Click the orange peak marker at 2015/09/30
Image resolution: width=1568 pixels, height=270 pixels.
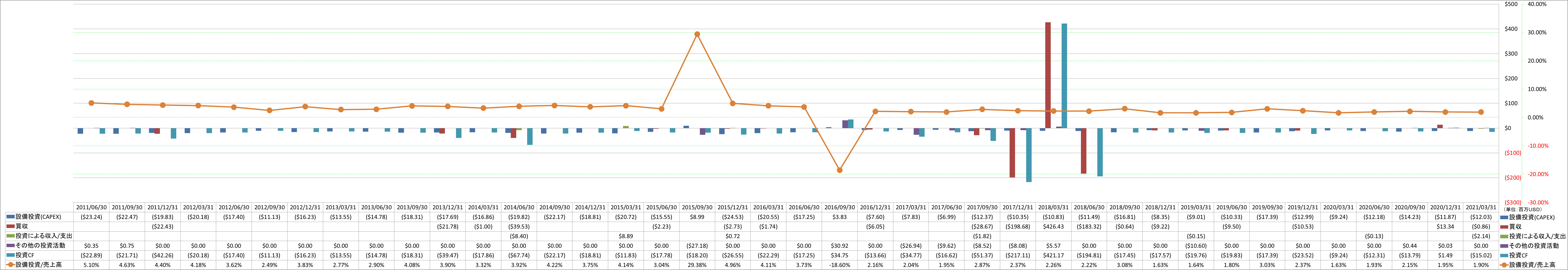pyautogui.click(x=697, y=34)
